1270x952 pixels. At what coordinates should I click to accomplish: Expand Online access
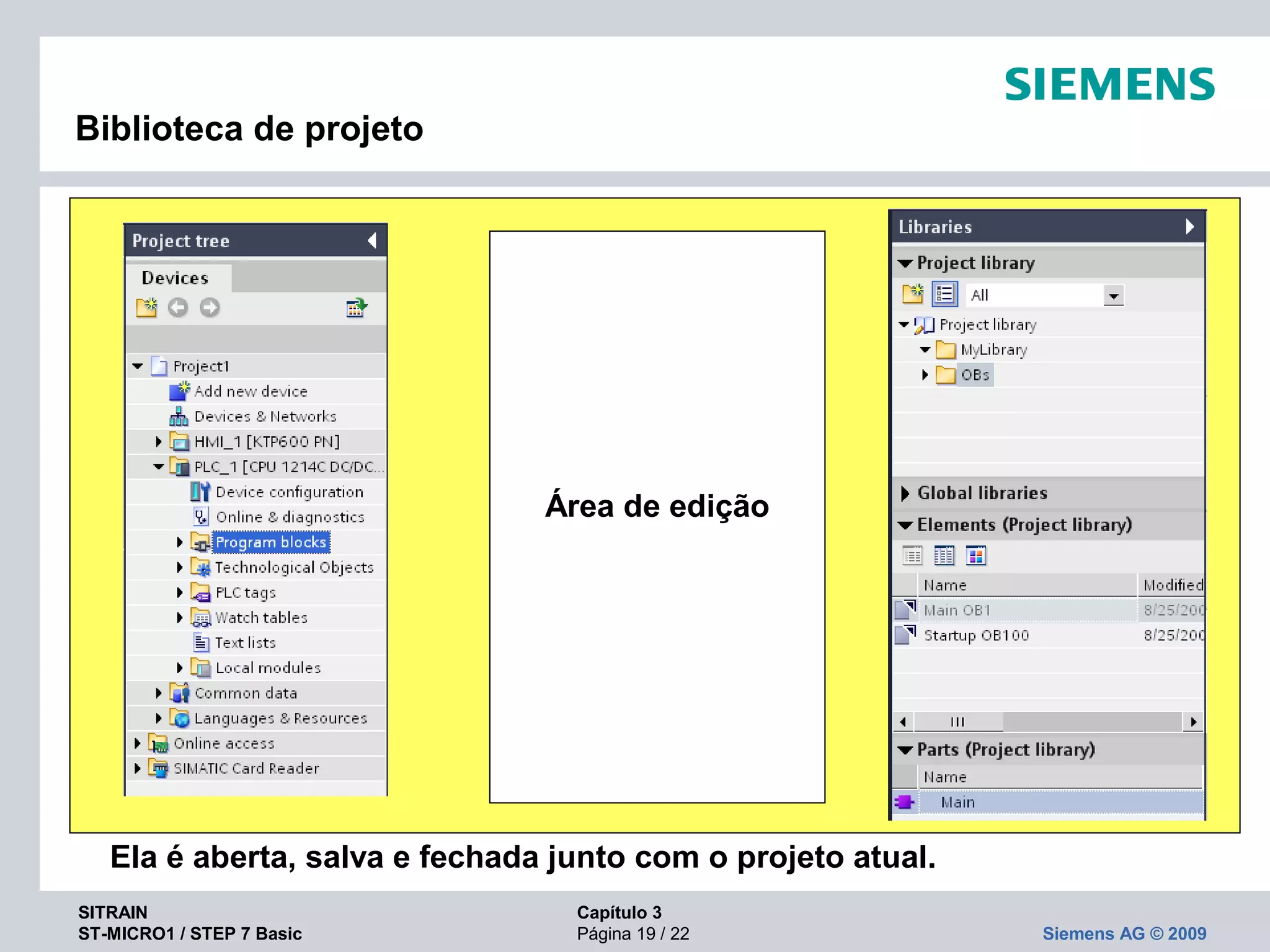(138, 743)
